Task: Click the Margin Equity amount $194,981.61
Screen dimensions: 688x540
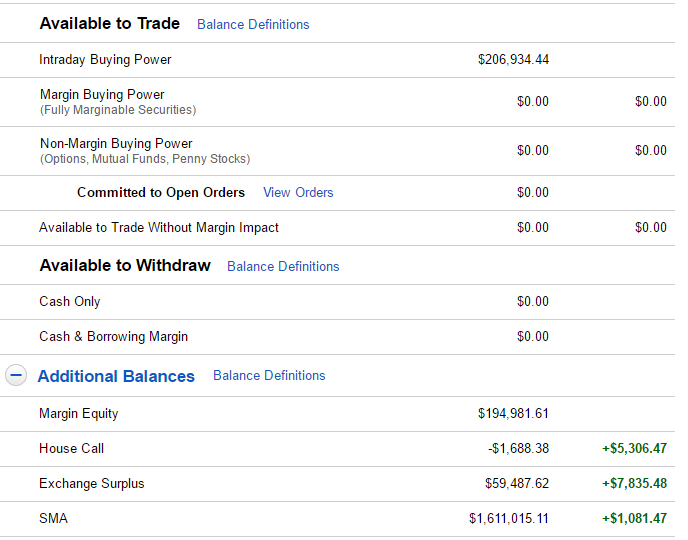Action: 513,413
